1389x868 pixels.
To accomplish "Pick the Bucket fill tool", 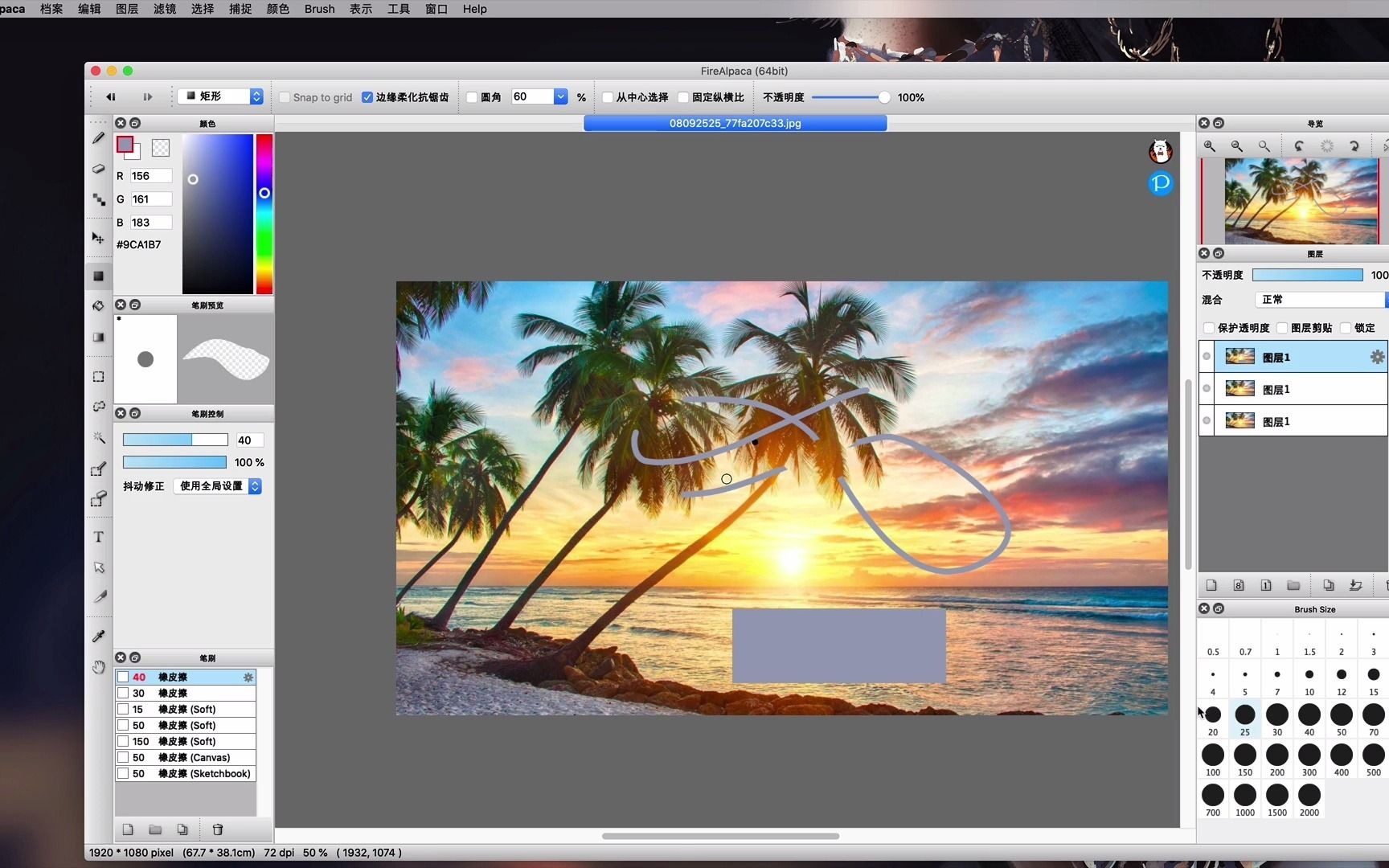I will pos(99,305).
